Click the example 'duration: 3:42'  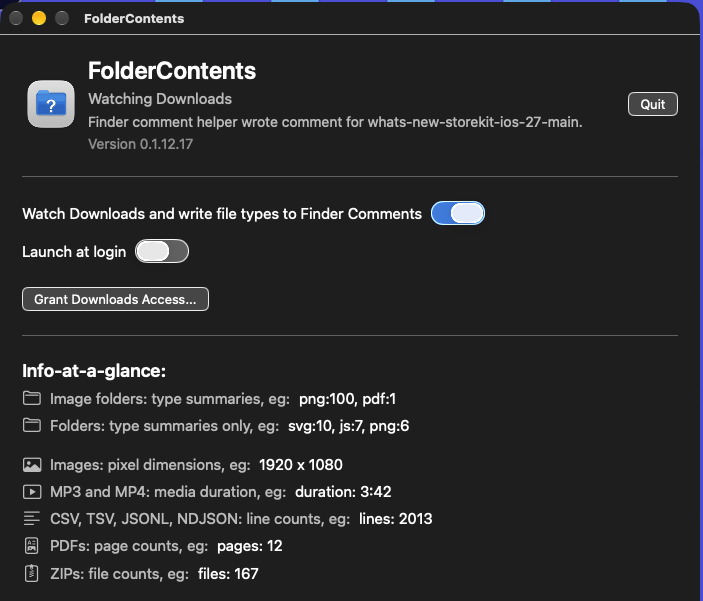click(343, 492)
